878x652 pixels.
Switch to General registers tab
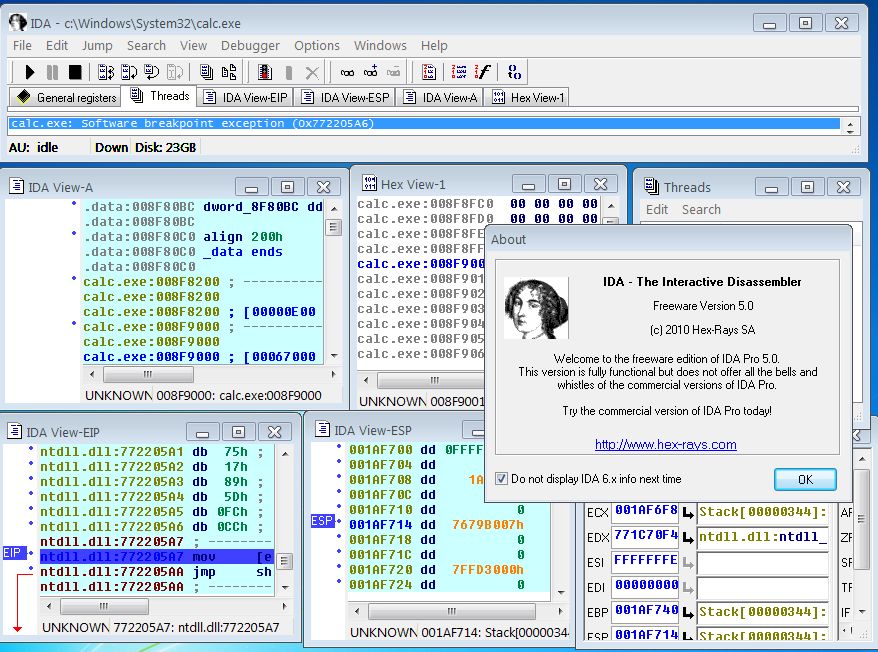[66, 97]
